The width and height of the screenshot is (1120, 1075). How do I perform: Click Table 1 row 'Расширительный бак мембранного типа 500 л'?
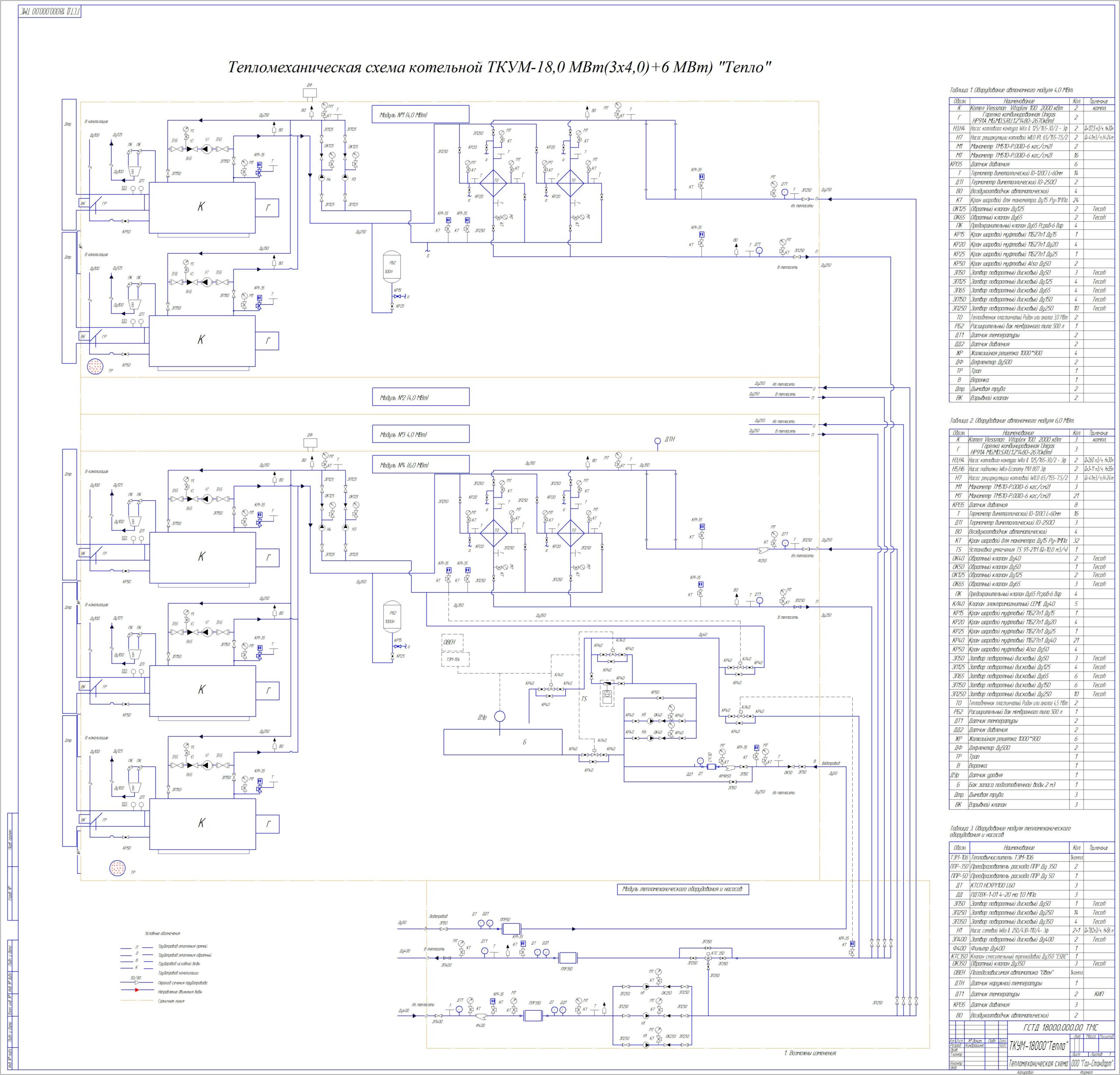click(x=1032, y=325)
